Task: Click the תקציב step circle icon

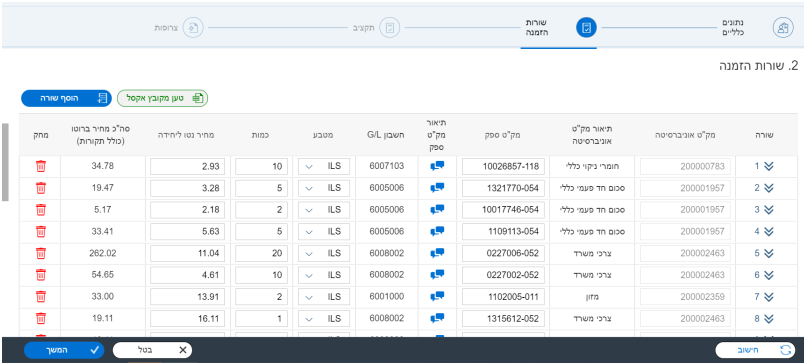Action: click(390, 28)
